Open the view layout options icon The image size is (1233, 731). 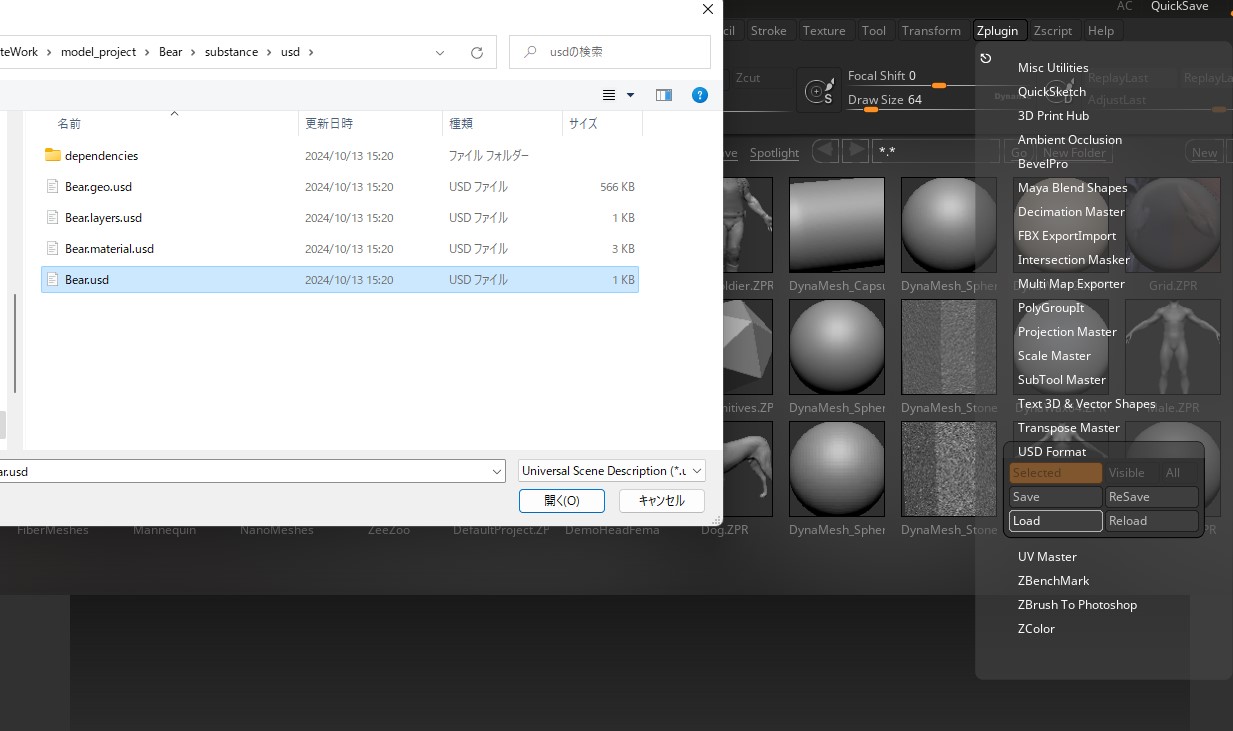(x=609, y=95)
